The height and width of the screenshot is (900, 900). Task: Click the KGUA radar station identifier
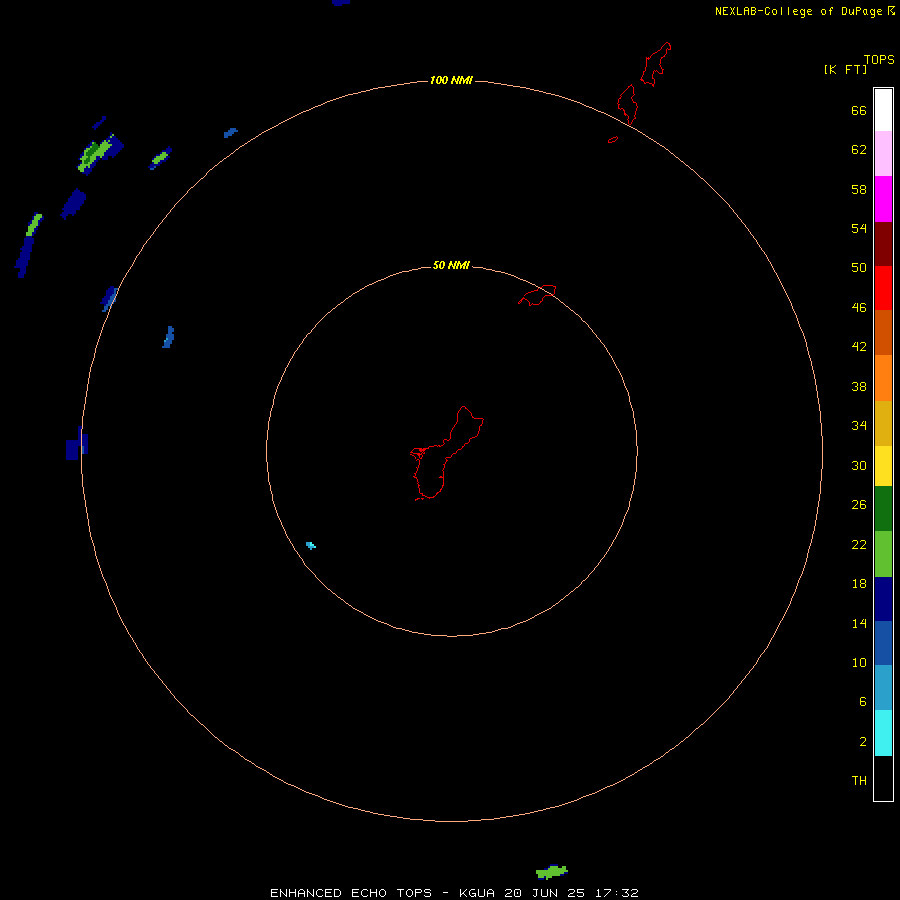pos(477,893)
